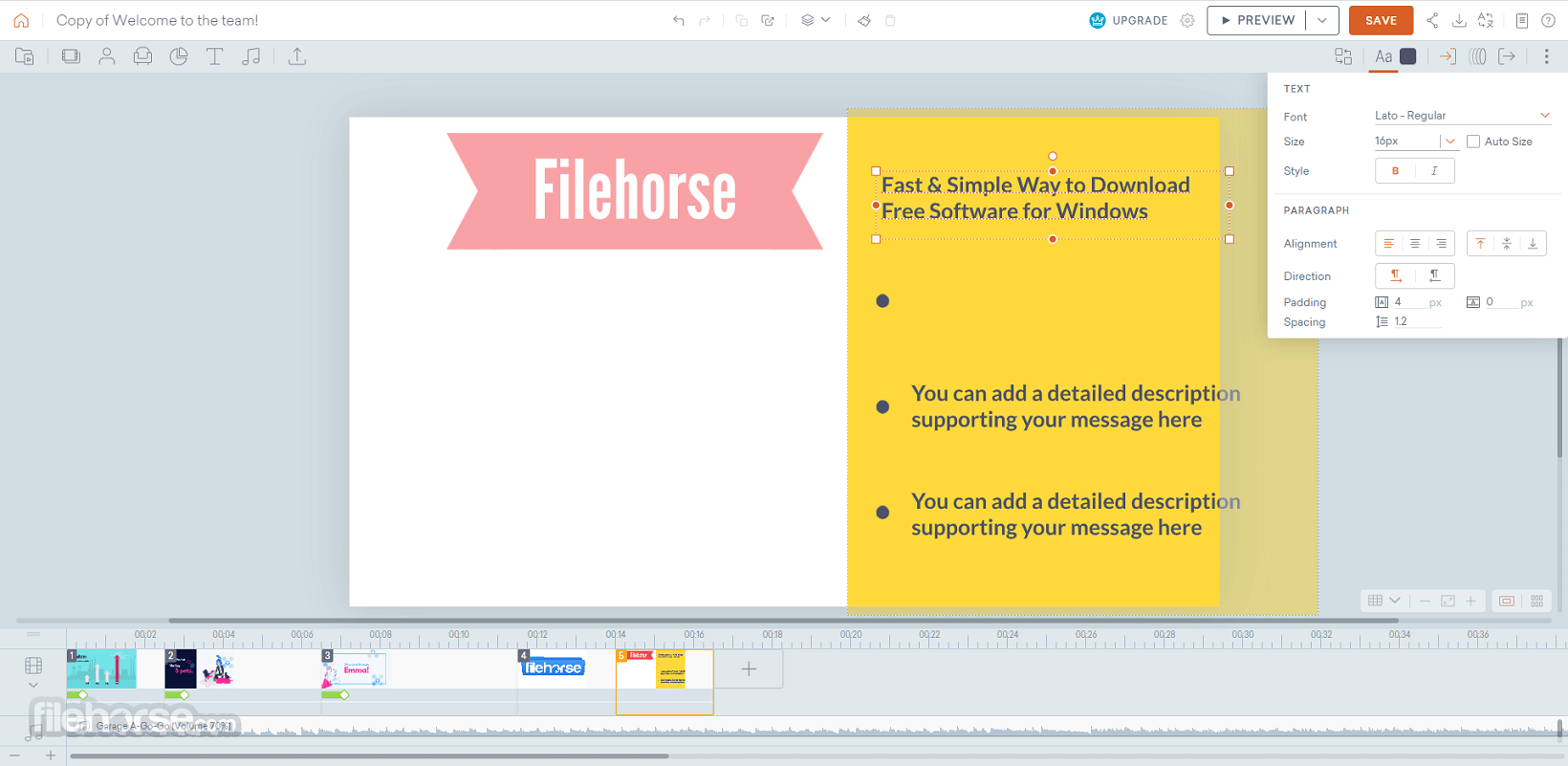The width and height of the screenshot is (1568, 766).
Task: Zoom in the canvas with plus
Action: (x=1470, y=601)
